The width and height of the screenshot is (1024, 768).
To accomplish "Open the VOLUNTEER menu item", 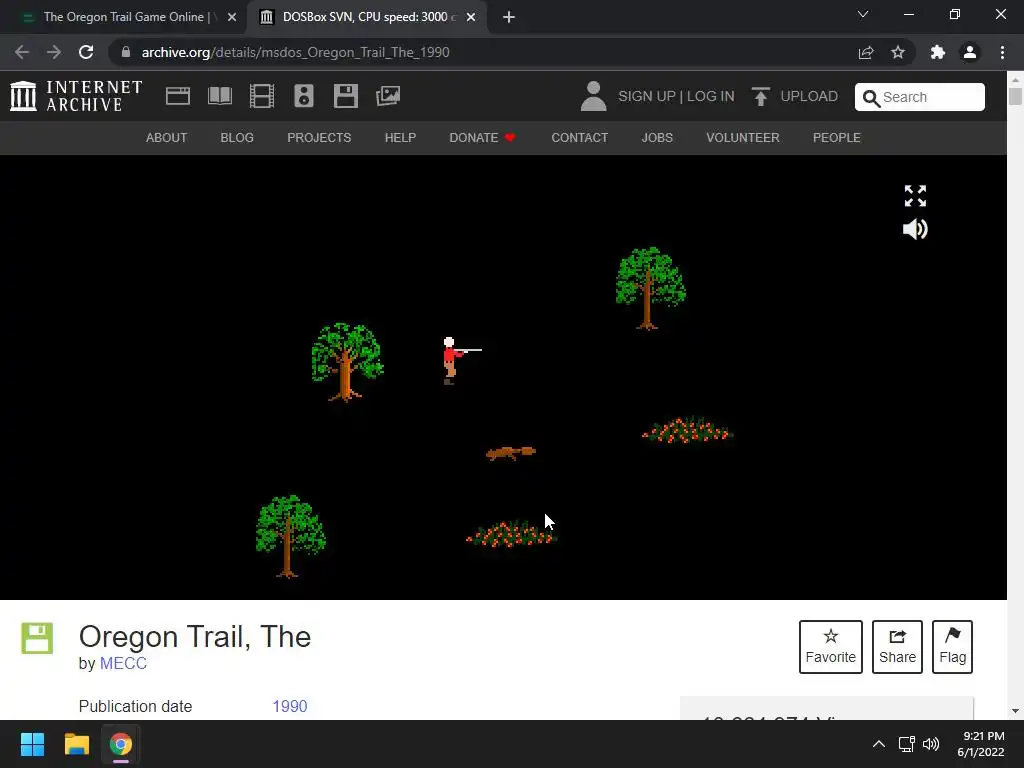I will pyautogui.click(x=743, y=138).
